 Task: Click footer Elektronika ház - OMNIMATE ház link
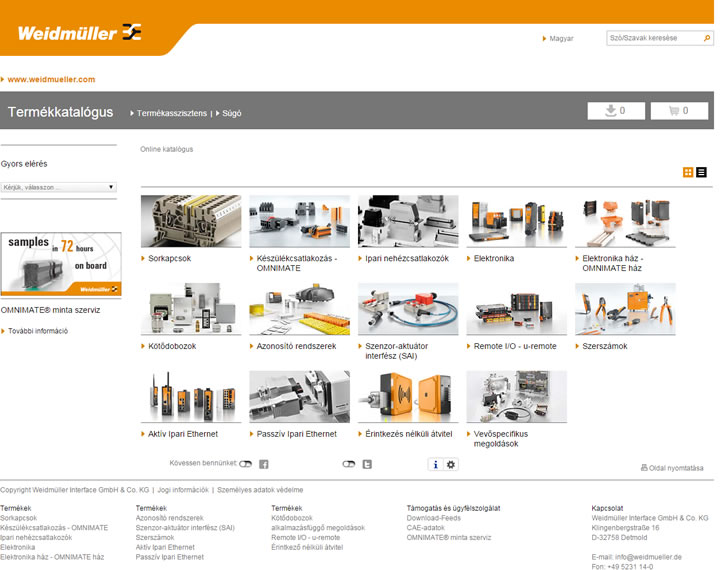coord(52,557)
